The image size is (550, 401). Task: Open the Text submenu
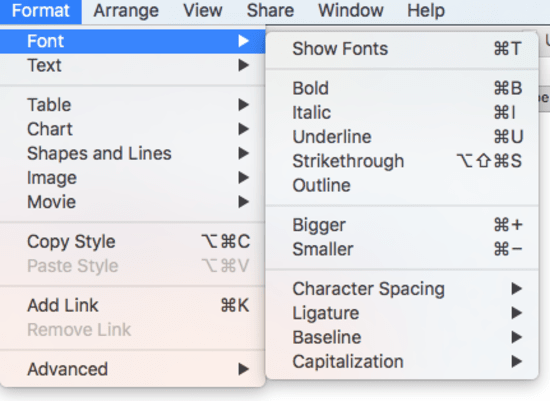click(133, 65)
